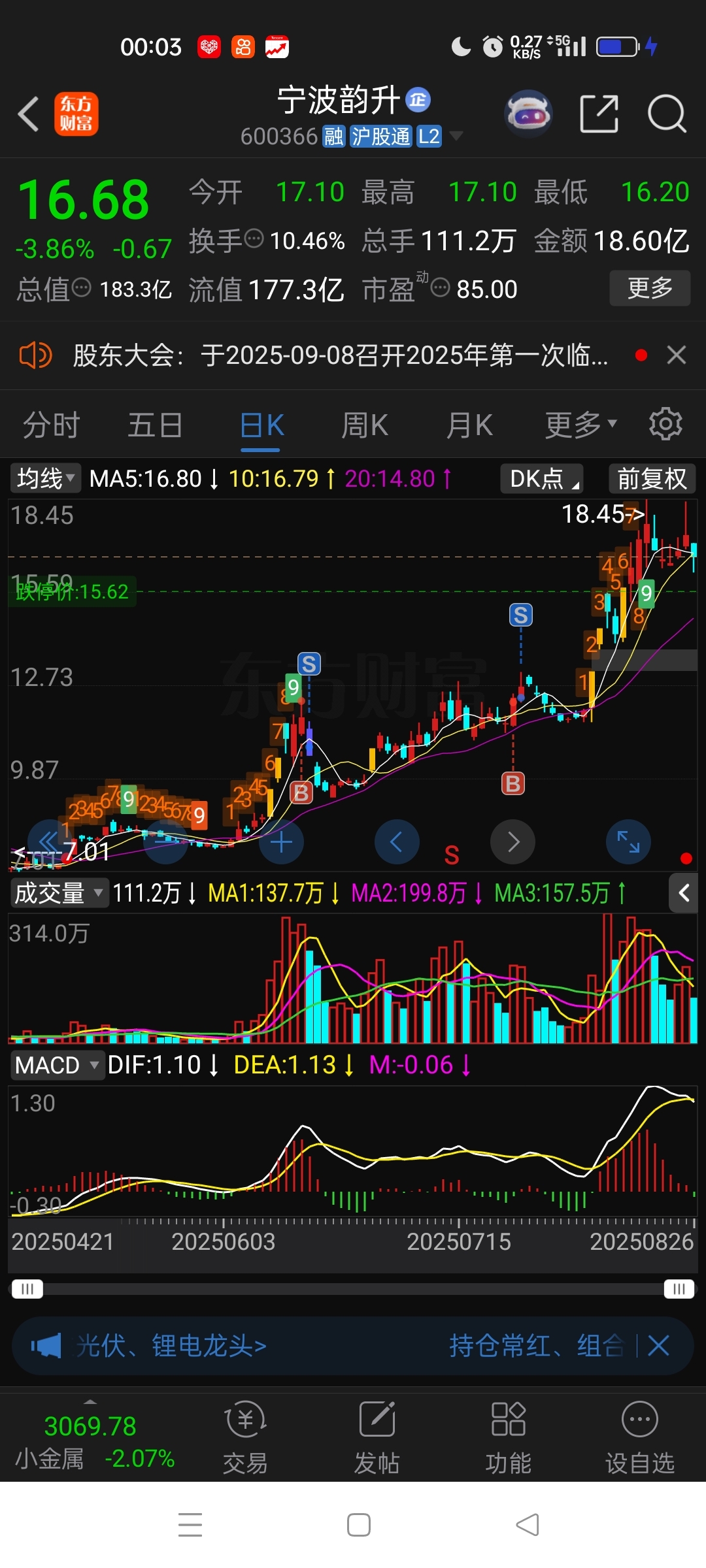The width and height of the screenshot is (706, 1568).
Task: Open the search magnifier icon
Action: click(667, 114)
